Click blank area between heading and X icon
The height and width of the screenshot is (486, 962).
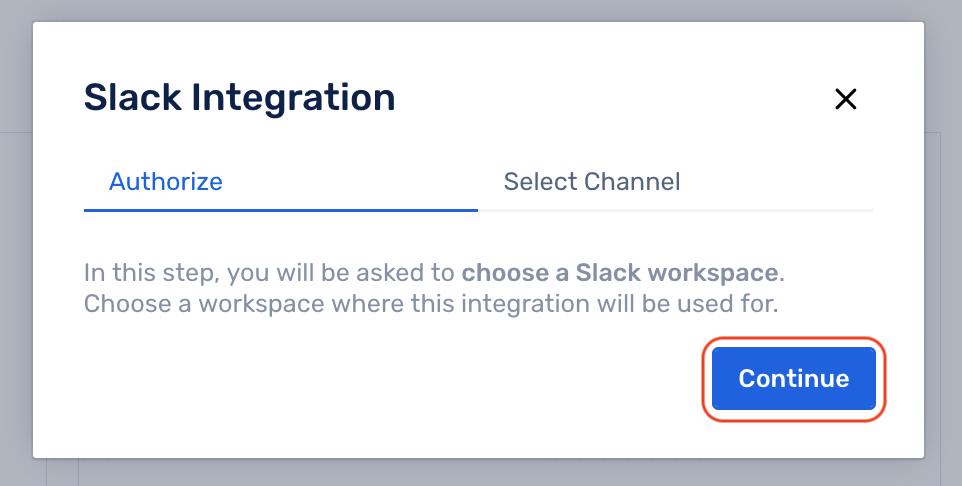click(614, 98)
